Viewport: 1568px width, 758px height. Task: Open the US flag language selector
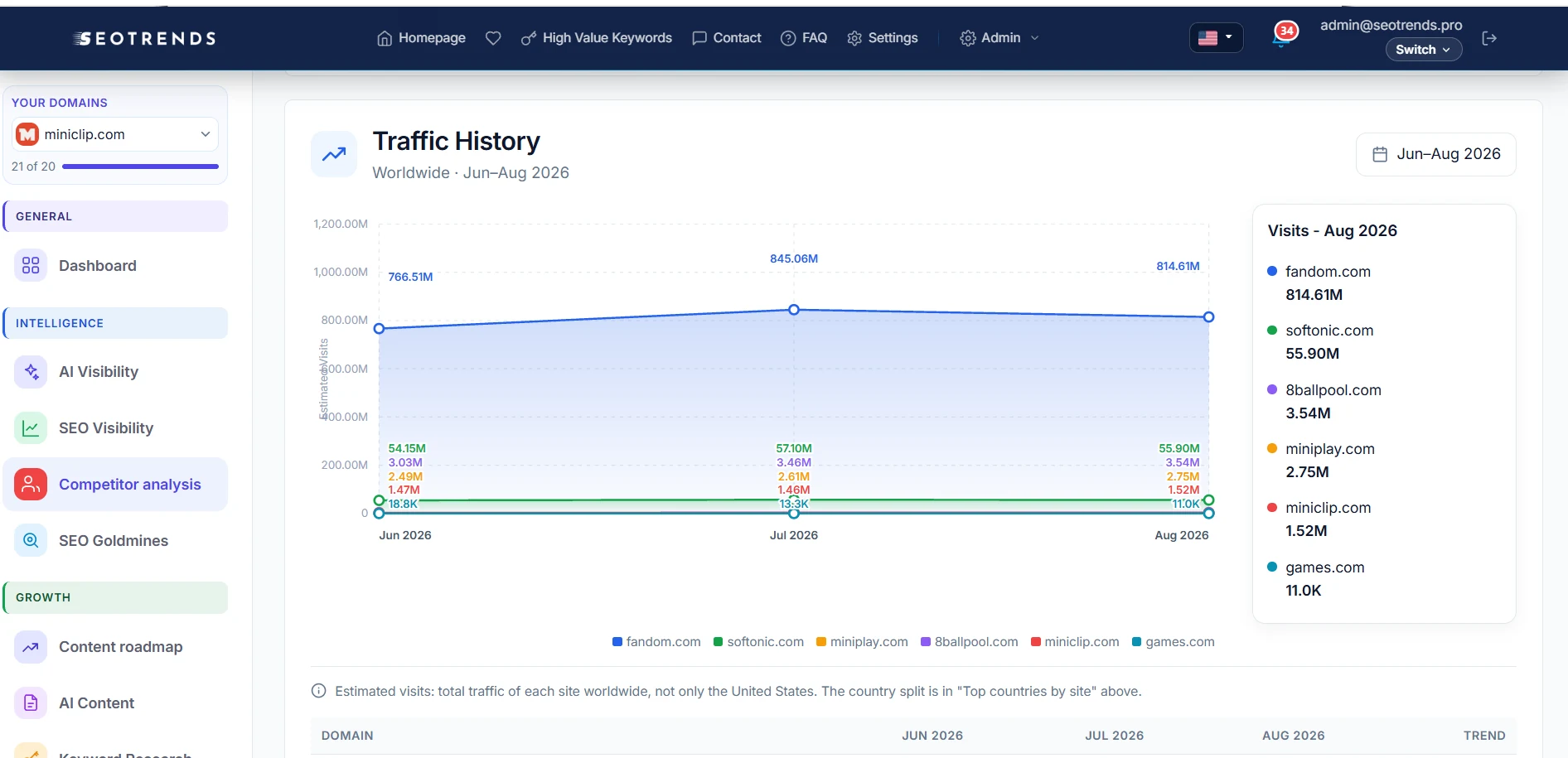click(x=1216, y=37)
